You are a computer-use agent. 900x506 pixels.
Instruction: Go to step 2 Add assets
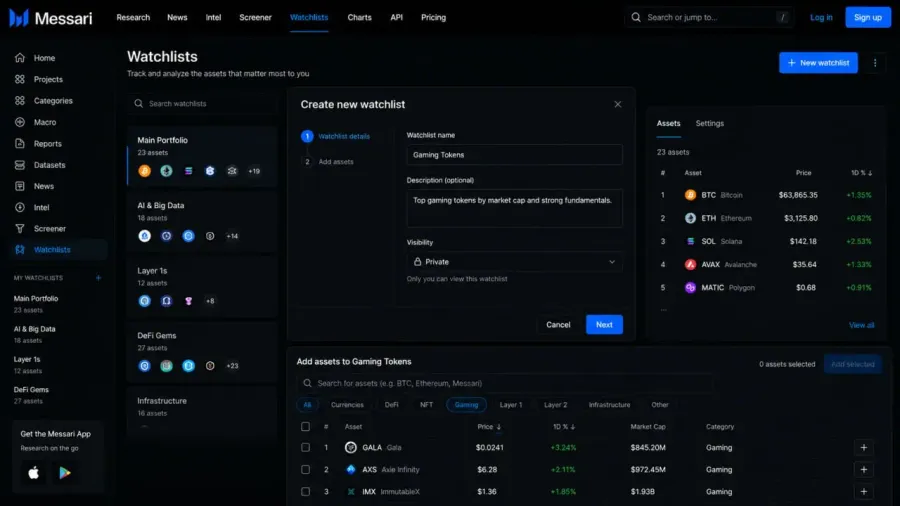pyautogui.click(x=328, y=162)
